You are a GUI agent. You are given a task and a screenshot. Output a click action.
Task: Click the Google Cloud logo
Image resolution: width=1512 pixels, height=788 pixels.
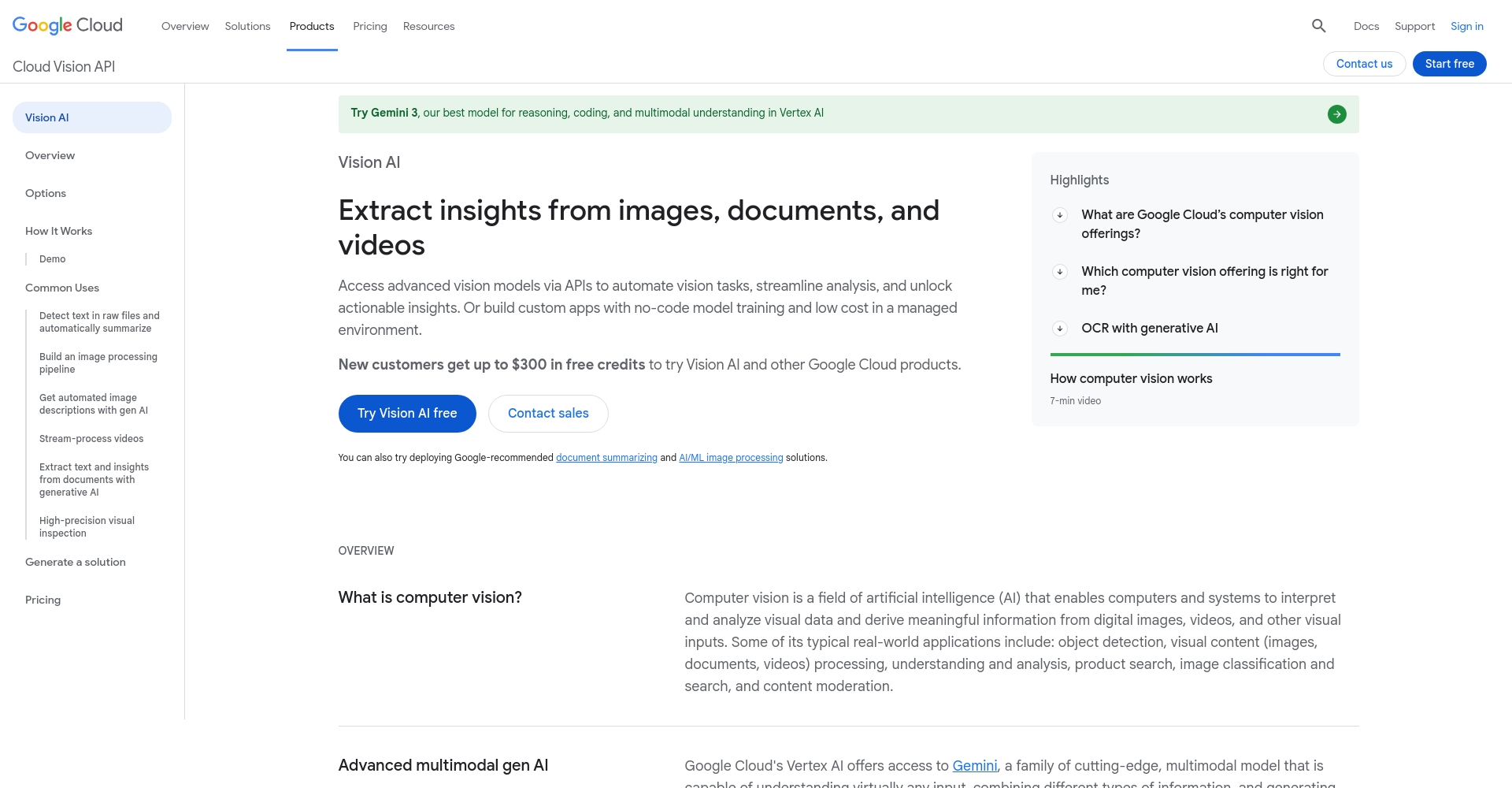(x=68, y=25)
